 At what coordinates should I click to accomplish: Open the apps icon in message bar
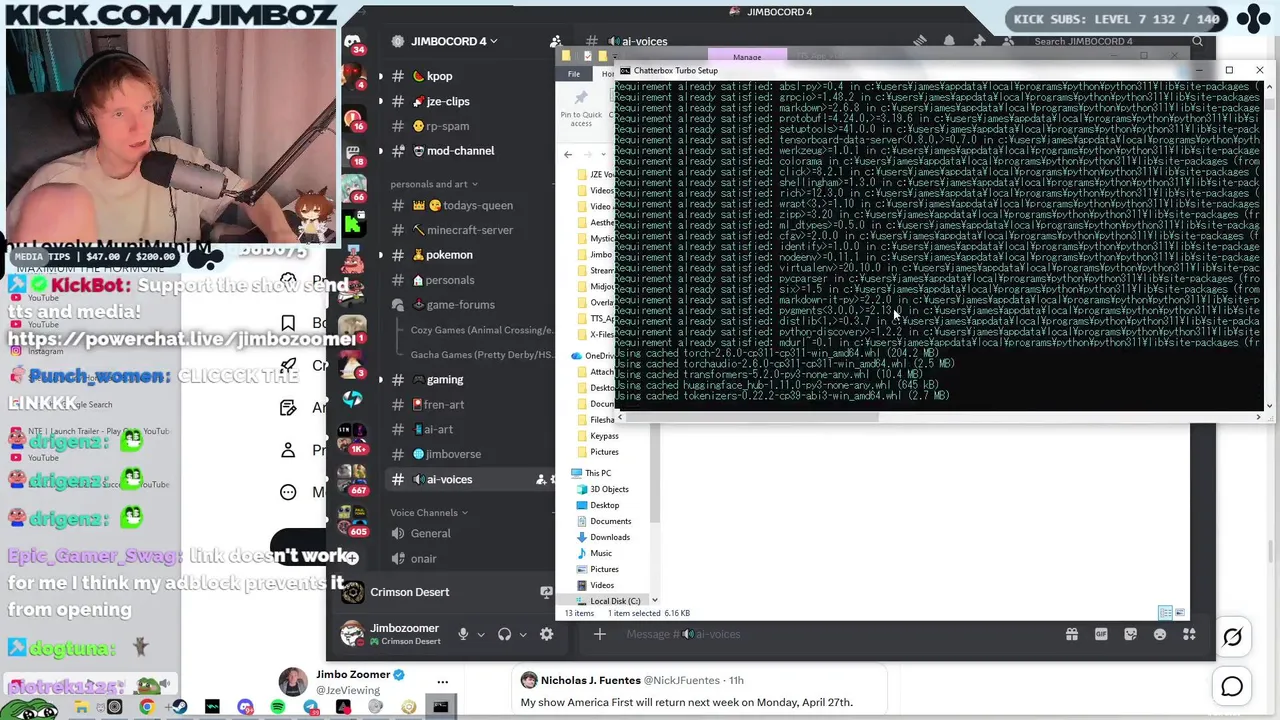pyautogui.click(x=1189, y=634)
